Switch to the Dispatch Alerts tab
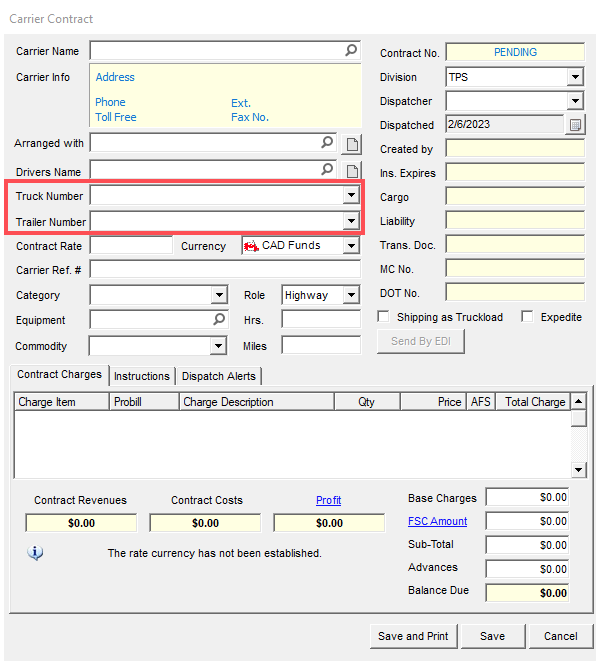601x664 pixels. (219, 376)
